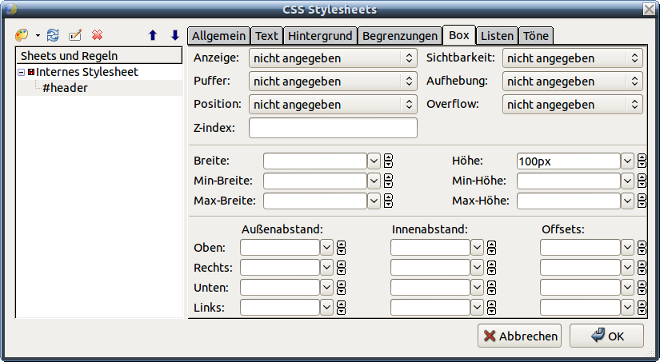Switch to the Hintergrund tab
The width and height of the screenshot is (660, 362).
point(320,36)
